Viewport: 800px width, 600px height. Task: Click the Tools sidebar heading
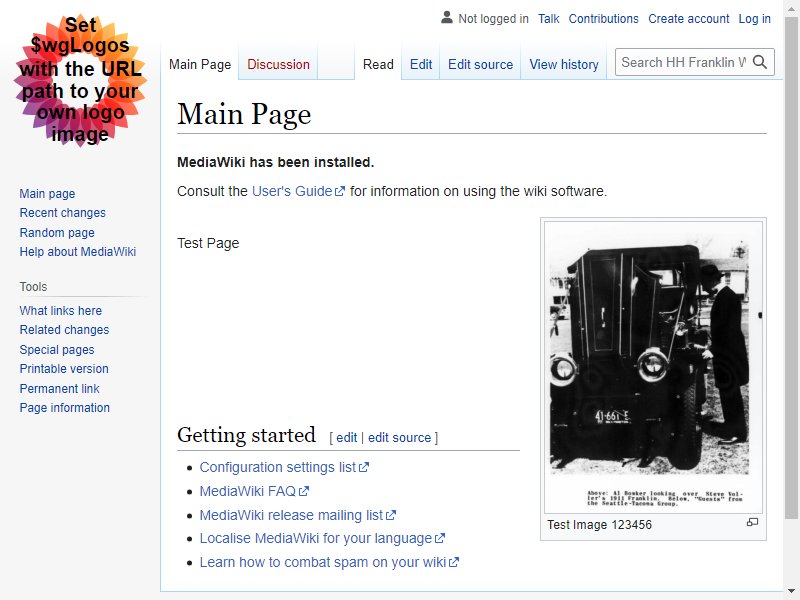[33, 287]
